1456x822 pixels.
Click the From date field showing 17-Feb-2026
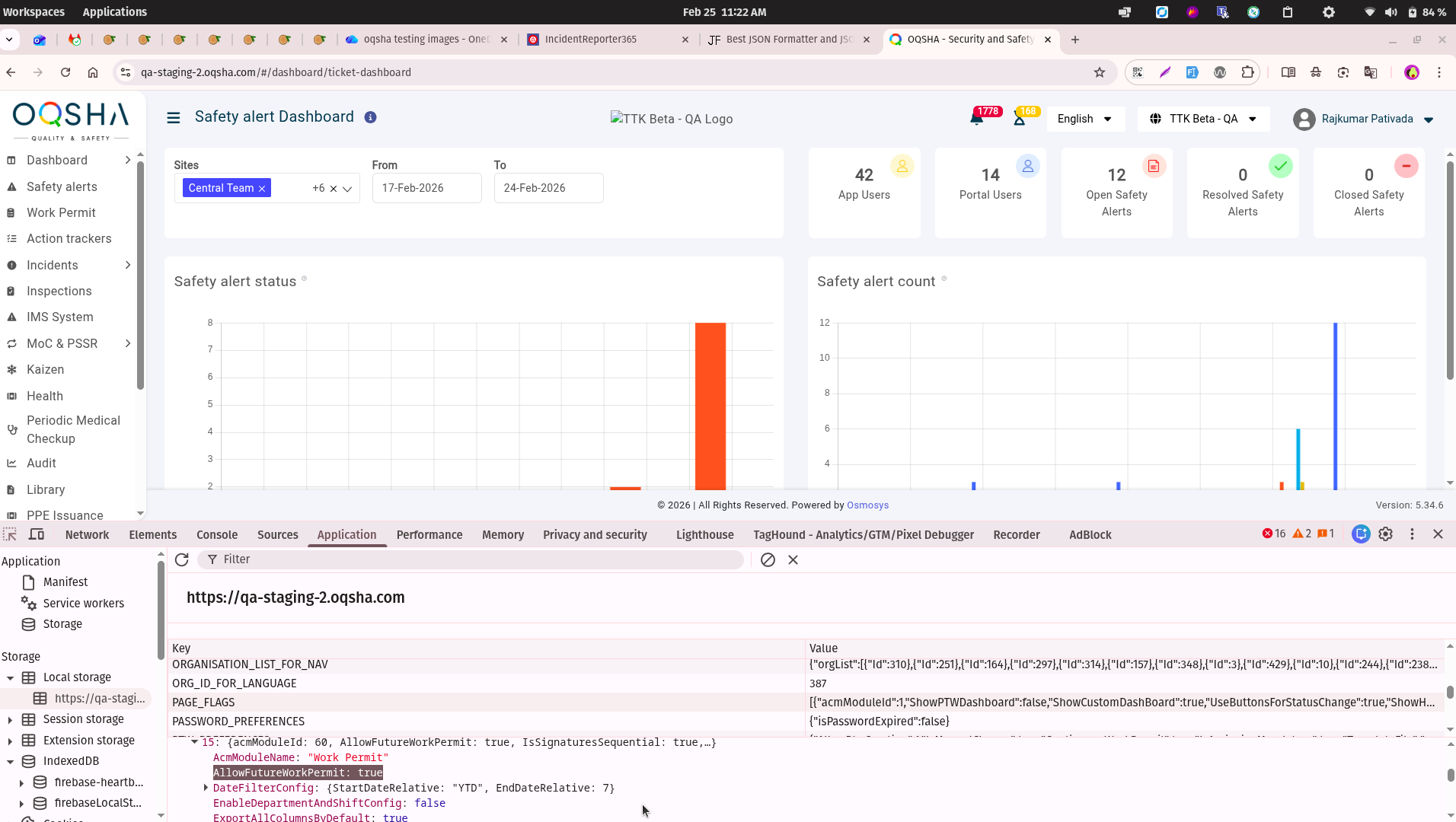426,188
